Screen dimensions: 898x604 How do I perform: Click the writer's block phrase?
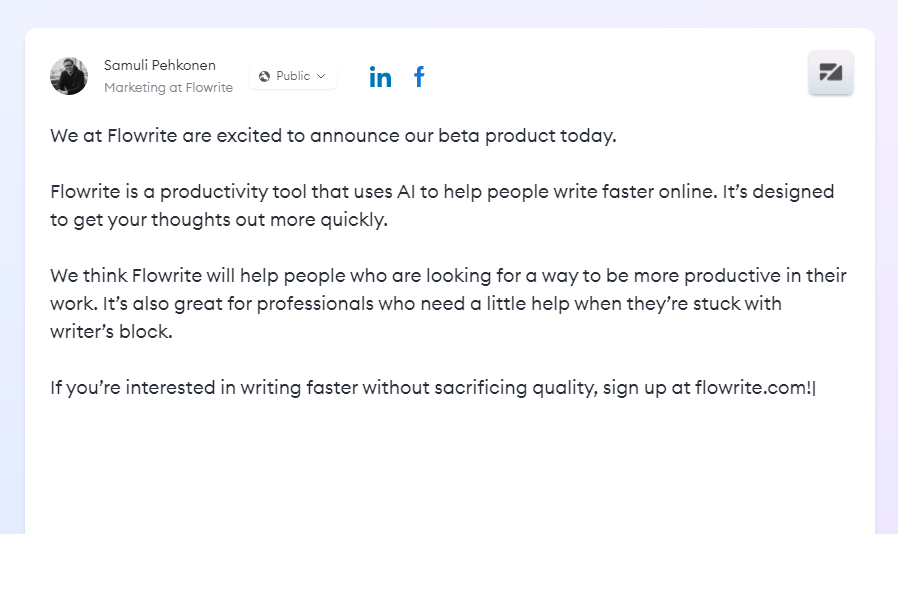click(x=111, y=331)
